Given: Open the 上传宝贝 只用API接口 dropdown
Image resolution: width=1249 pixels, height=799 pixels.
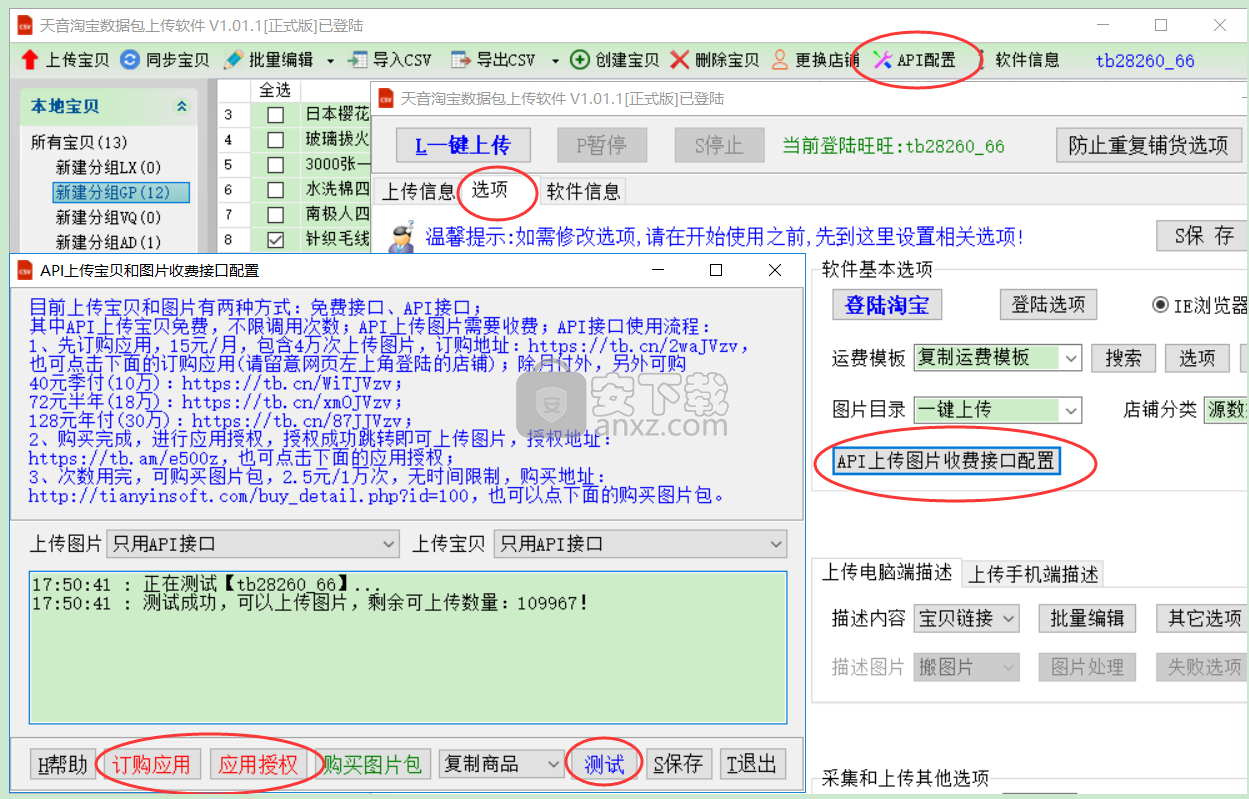Looking at the screenshot, I should [640, 544].
